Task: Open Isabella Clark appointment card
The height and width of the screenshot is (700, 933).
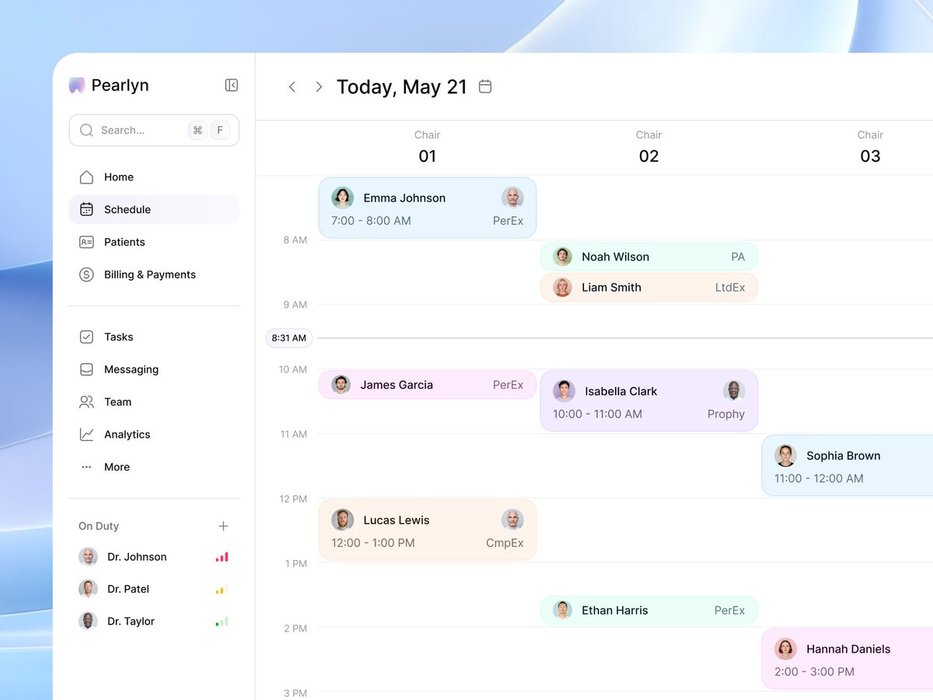Action: (649, 401)
